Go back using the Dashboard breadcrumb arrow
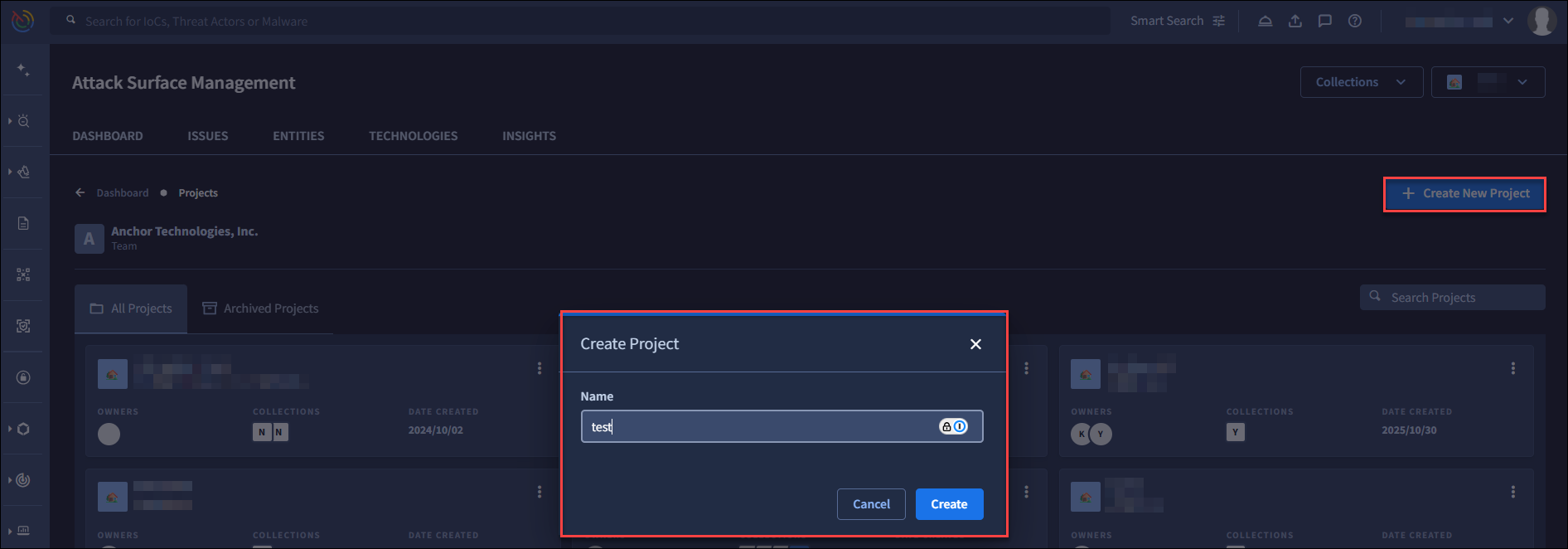 [x=80, y=192]
